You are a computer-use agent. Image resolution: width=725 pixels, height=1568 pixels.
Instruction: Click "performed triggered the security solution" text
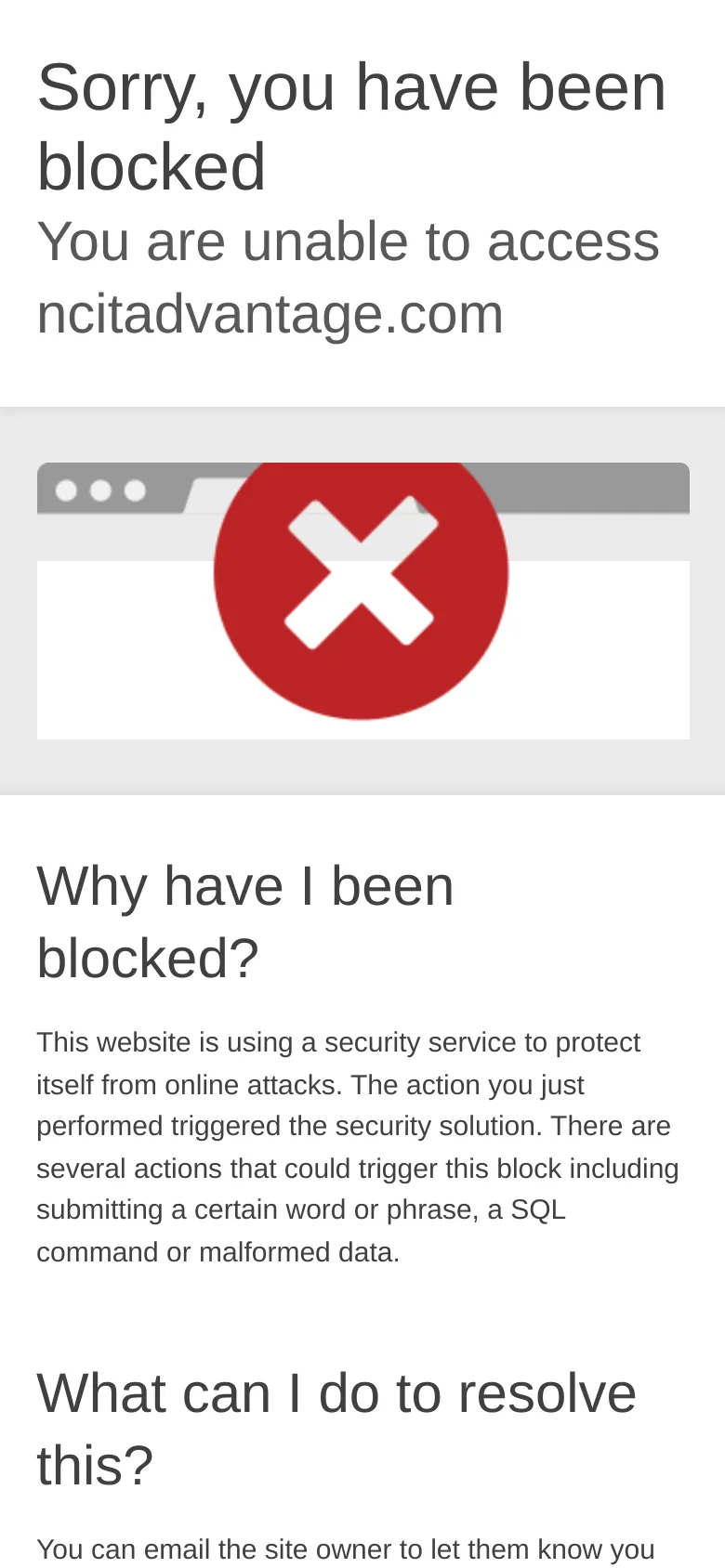(353, 1126)
